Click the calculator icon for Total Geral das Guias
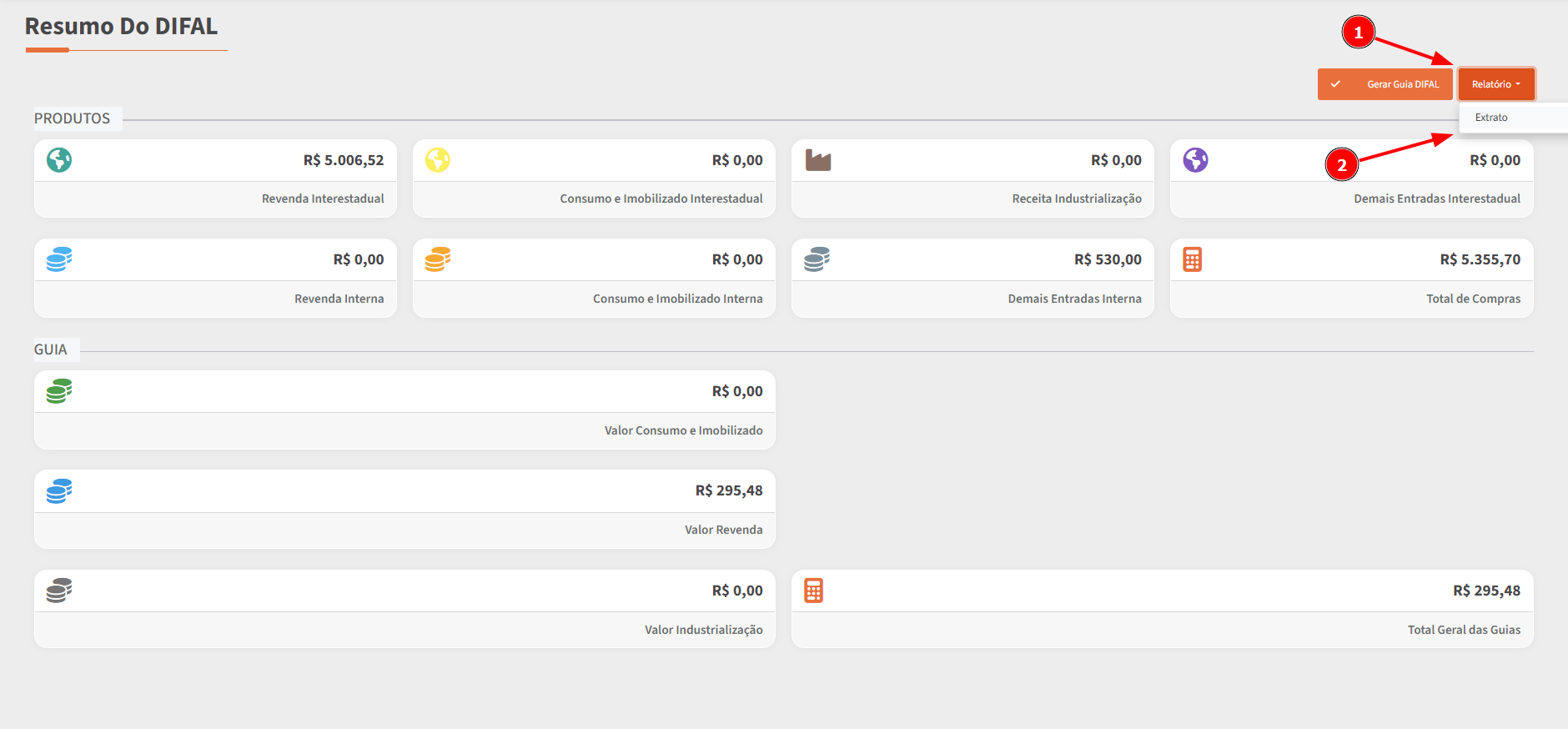Screen dimensions: 1568x729 coord(813,591)
